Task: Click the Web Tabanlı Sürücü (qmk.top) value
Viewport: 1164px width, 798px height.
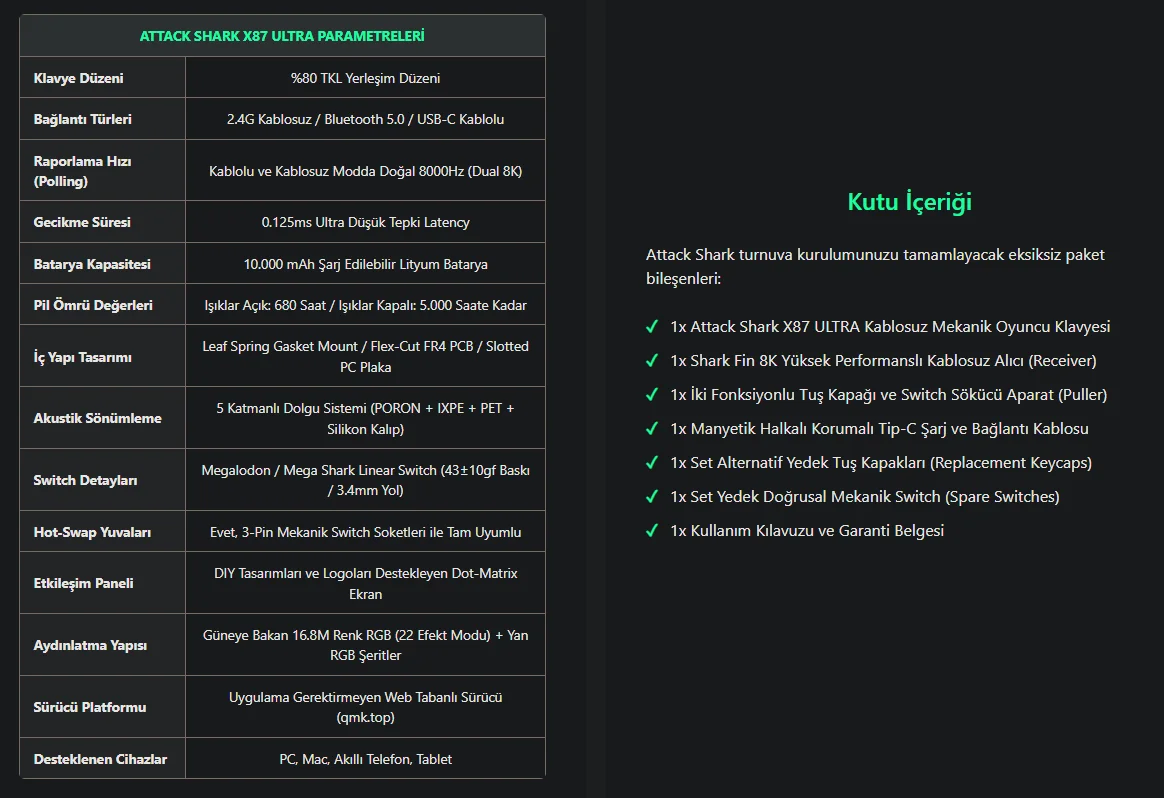Action: pyautogui.click(x=365, y=707)
